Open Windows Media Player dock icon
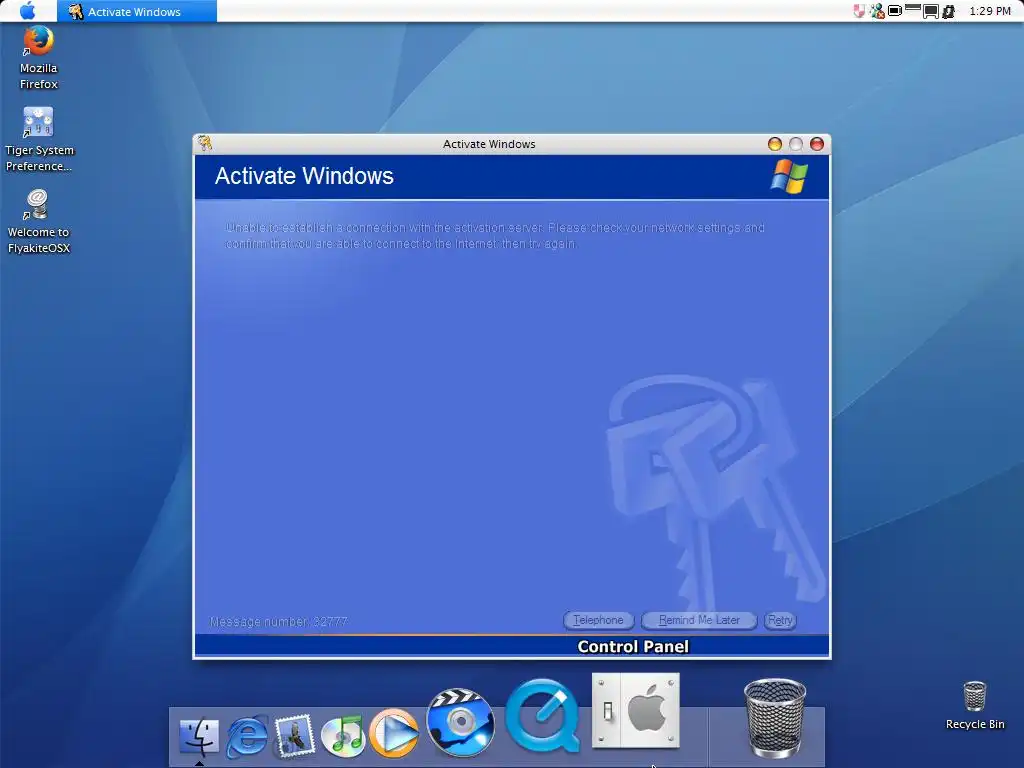The height and width of the screenshot is (768, 1024). (x=394, y=733)
